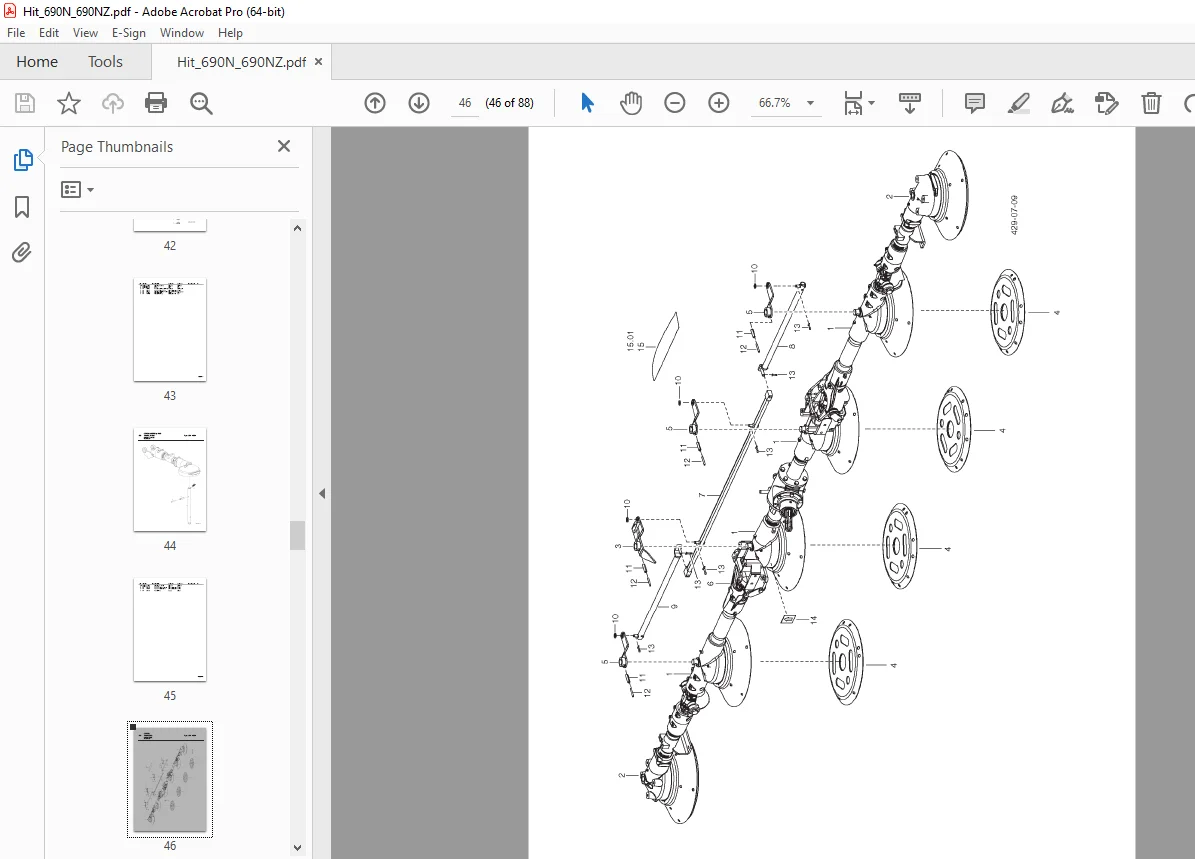
Task: Open the E-Sign menu
Action: [129, 33]
